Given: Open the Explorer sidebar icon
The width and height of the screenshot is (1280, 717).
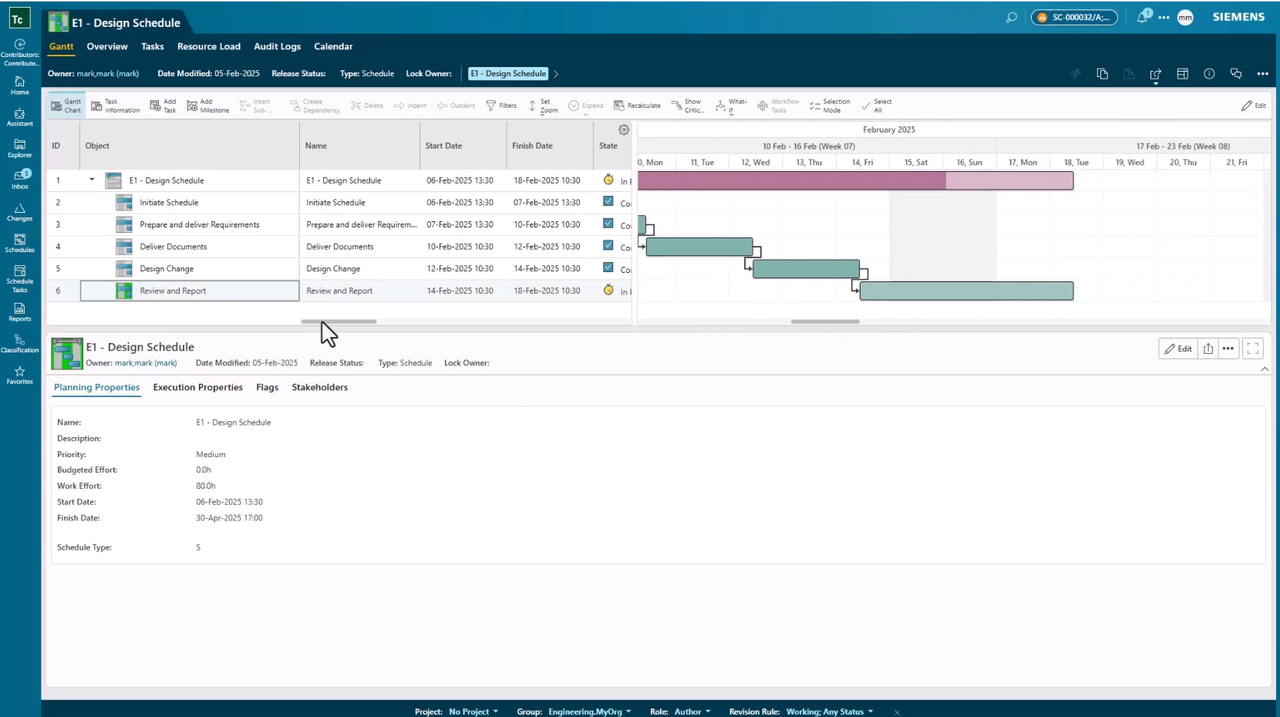Looking at the screenshot, I should click(19, 149).
